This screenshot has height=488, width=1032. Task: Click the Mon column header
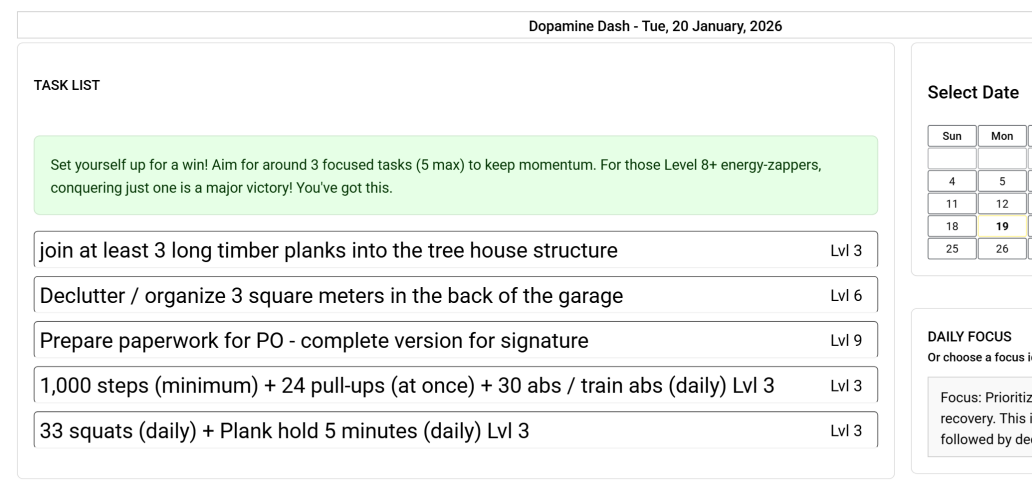point(1002,135)
